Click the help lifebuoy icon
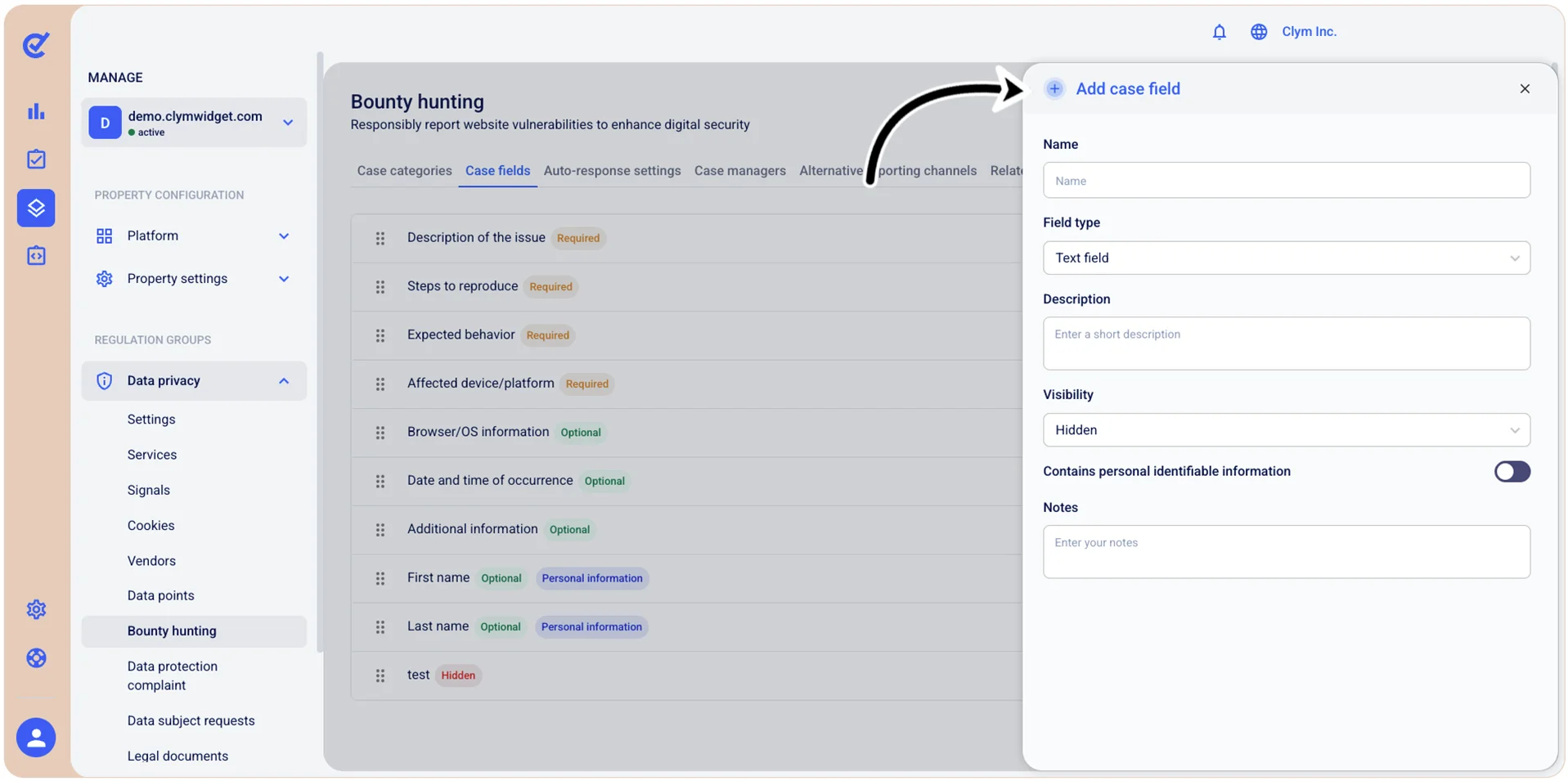Image resolution: width=1568 pixels, height=781 pixels. point(36,658)
